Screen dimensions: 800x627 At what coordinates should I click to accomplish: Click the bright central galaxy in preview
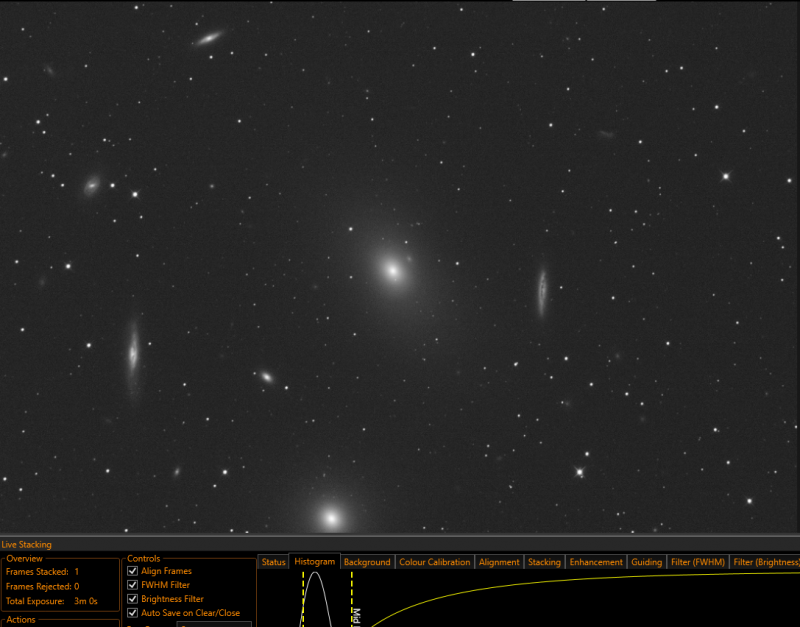tap(393, 270)
